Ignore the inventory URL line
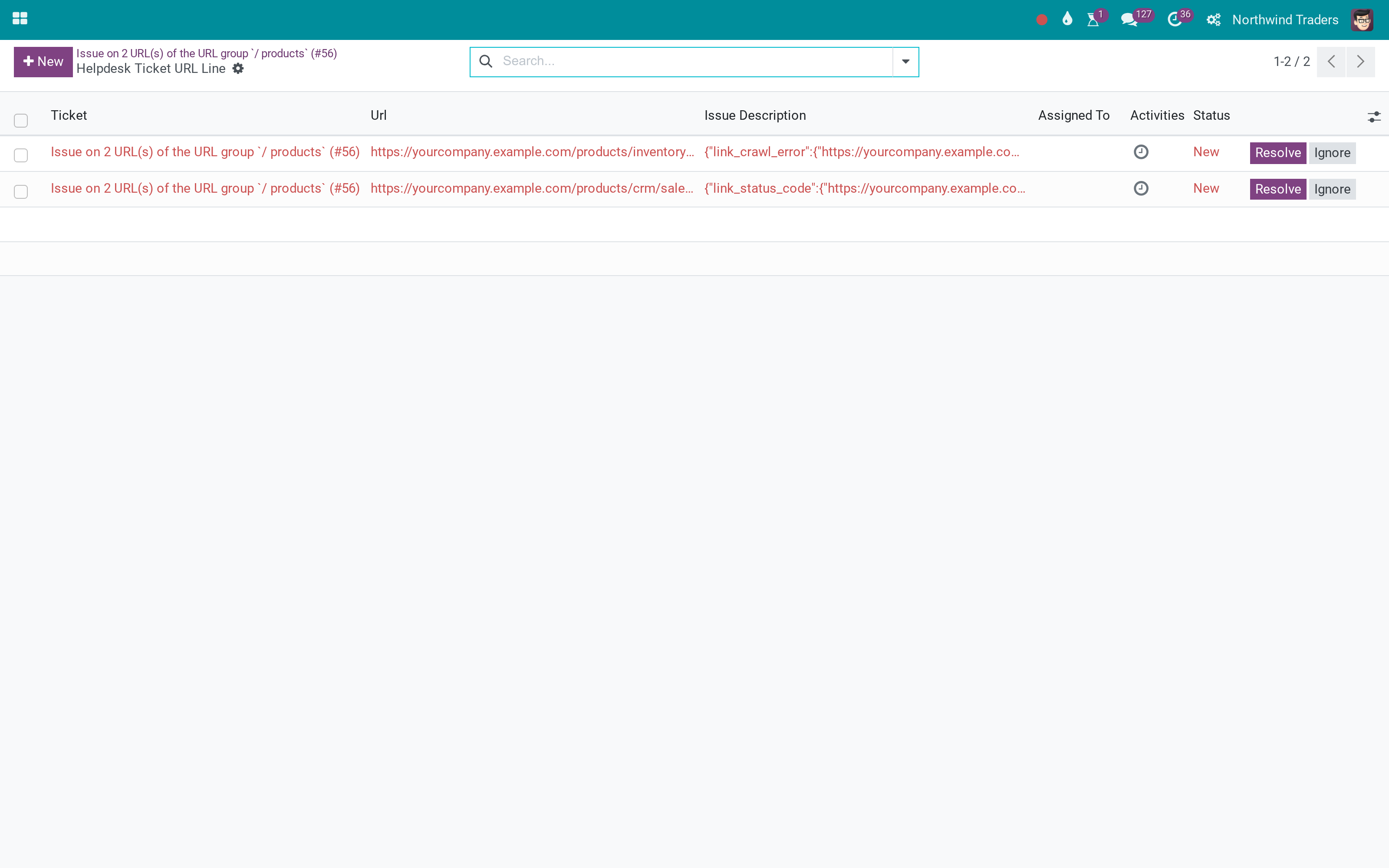This screenshot has height=868, width=1389. point(1332,153)
